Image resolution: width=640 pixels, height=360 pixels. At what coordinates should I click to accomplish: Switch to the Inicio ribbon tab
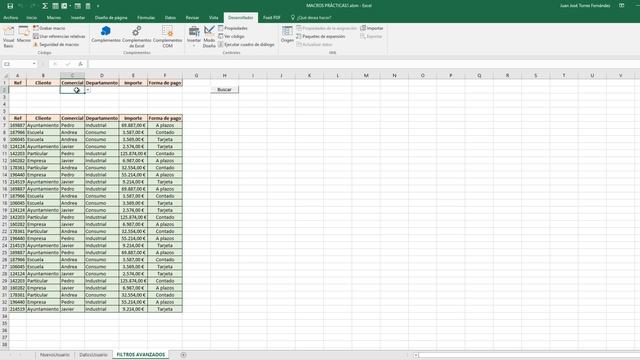(31, 18)
